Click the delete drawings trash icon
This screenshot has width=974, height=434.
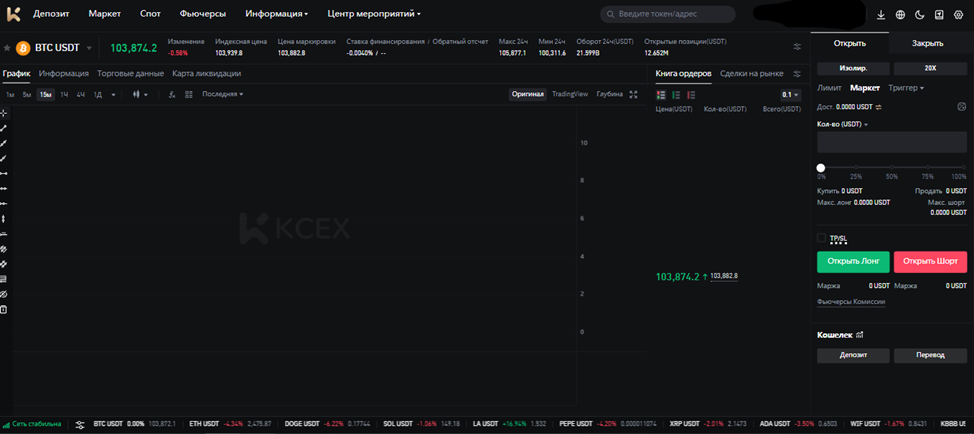coord(4,309)
